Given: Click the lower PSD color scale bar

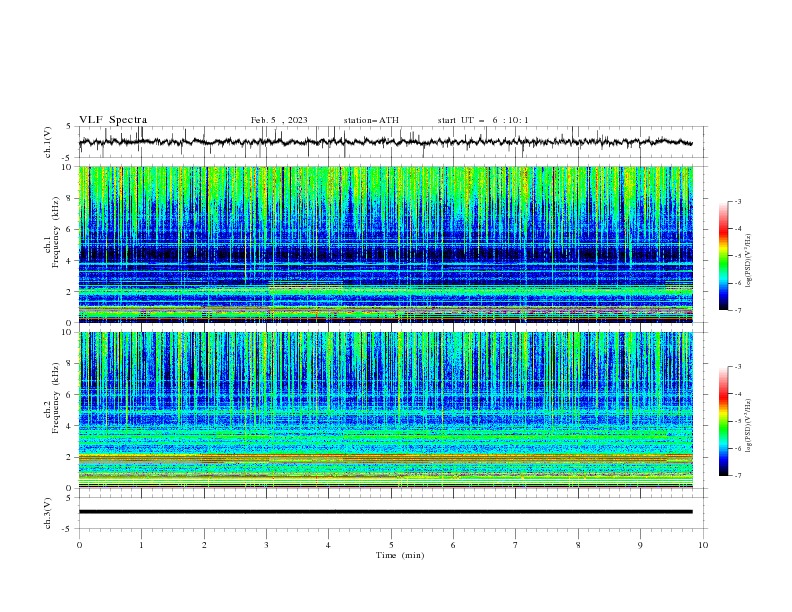Looking at the screenshot, I should coord(723,421).
